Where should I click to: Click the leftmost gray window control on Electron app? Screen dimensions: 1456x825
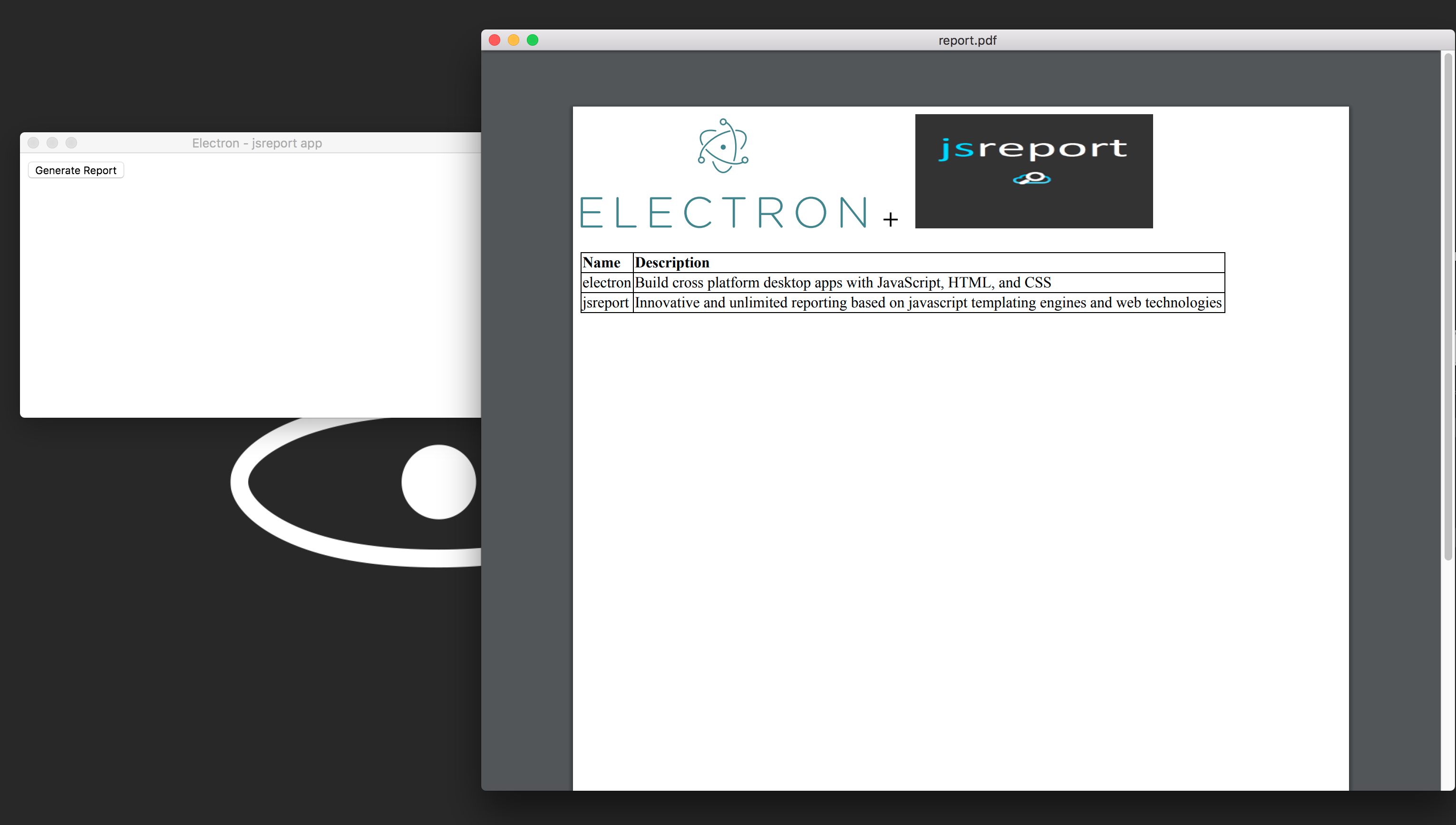[x=33, y=143]
